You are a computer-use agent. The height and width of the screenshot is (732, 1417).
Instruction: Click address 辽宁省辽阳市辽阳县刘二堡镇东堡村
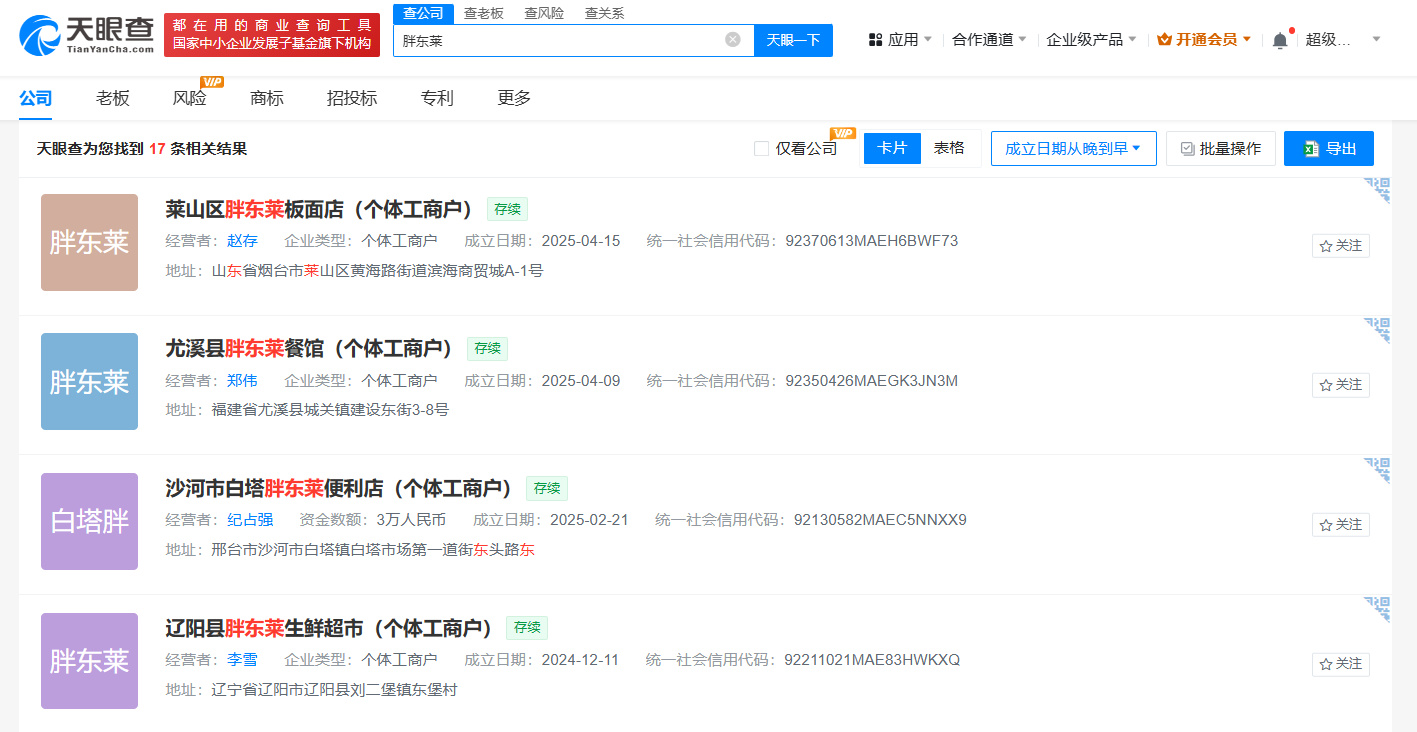coord(334,690)
